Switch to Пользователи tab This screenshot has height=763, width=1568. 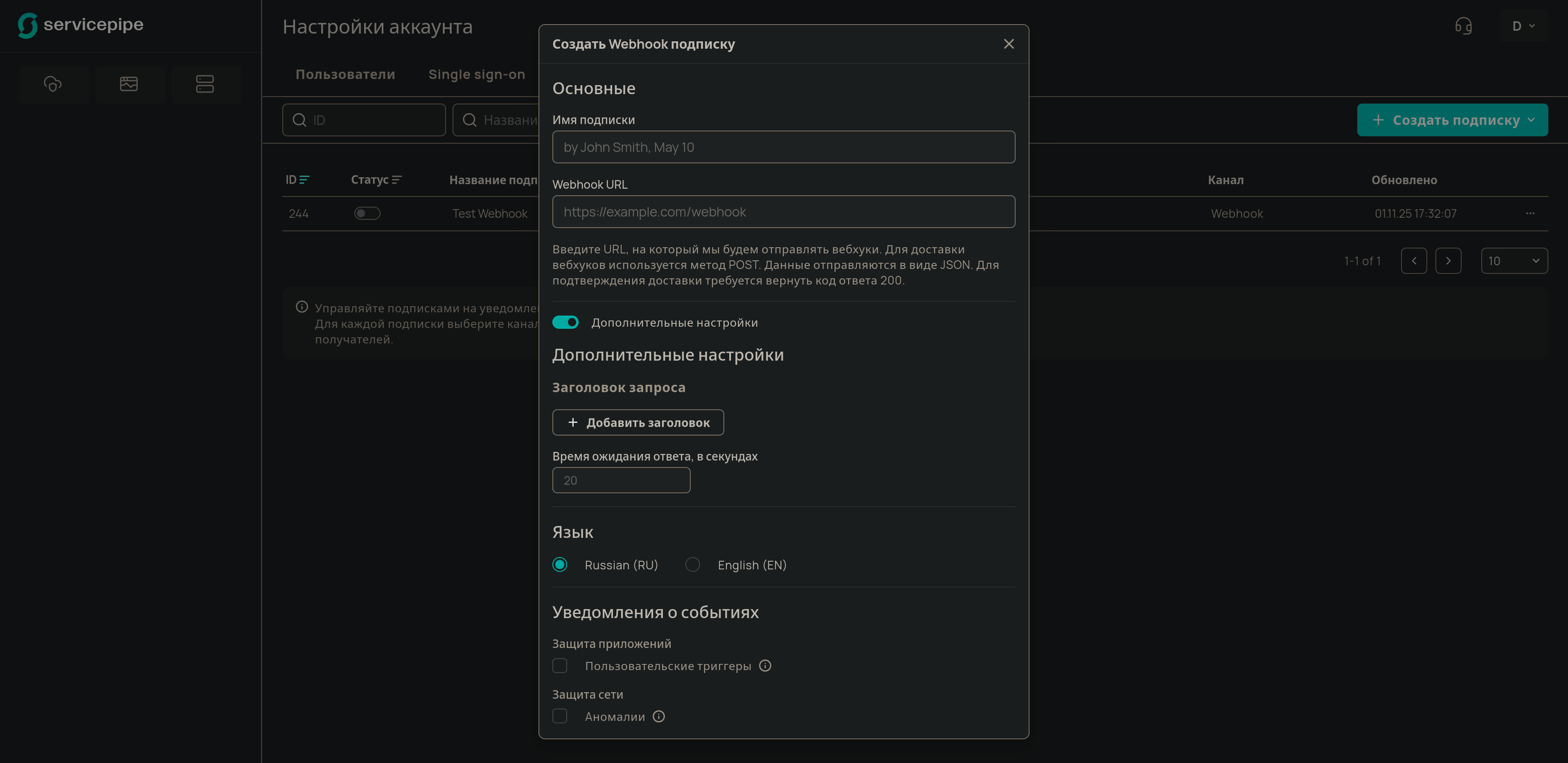[345, 74]
